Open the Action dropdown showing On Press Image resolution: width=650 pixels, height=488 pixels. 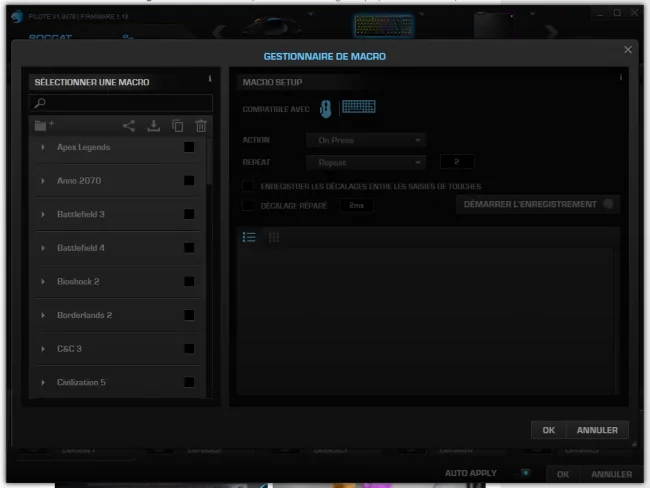point(366,140)
